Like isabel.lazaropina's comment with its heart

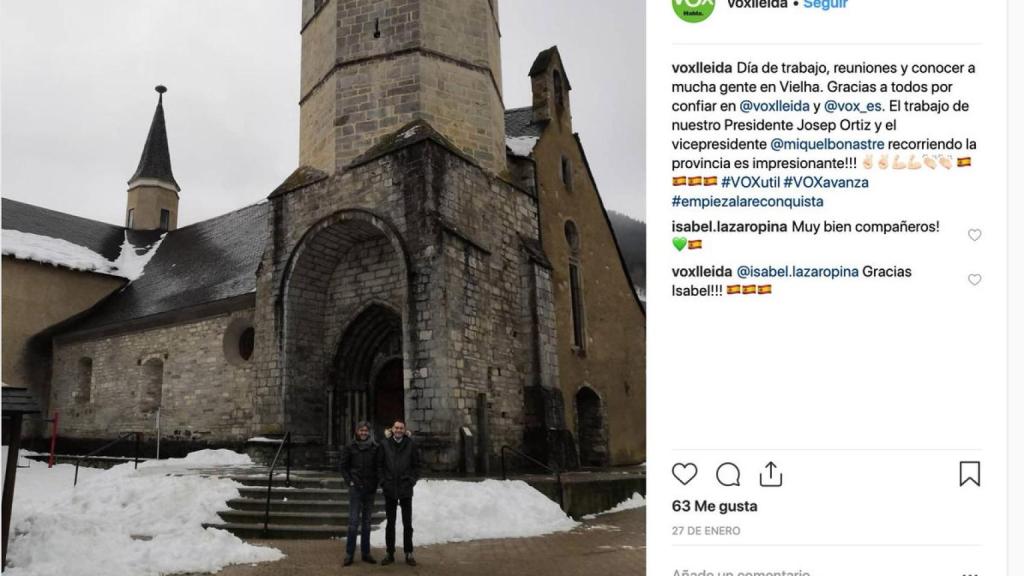point(974,235)
